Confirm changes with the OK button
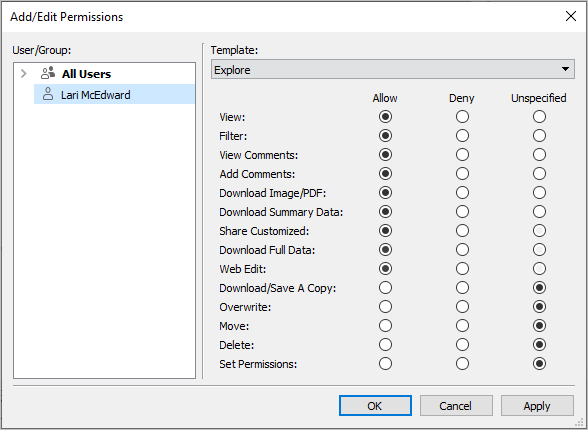 [375, 406]
